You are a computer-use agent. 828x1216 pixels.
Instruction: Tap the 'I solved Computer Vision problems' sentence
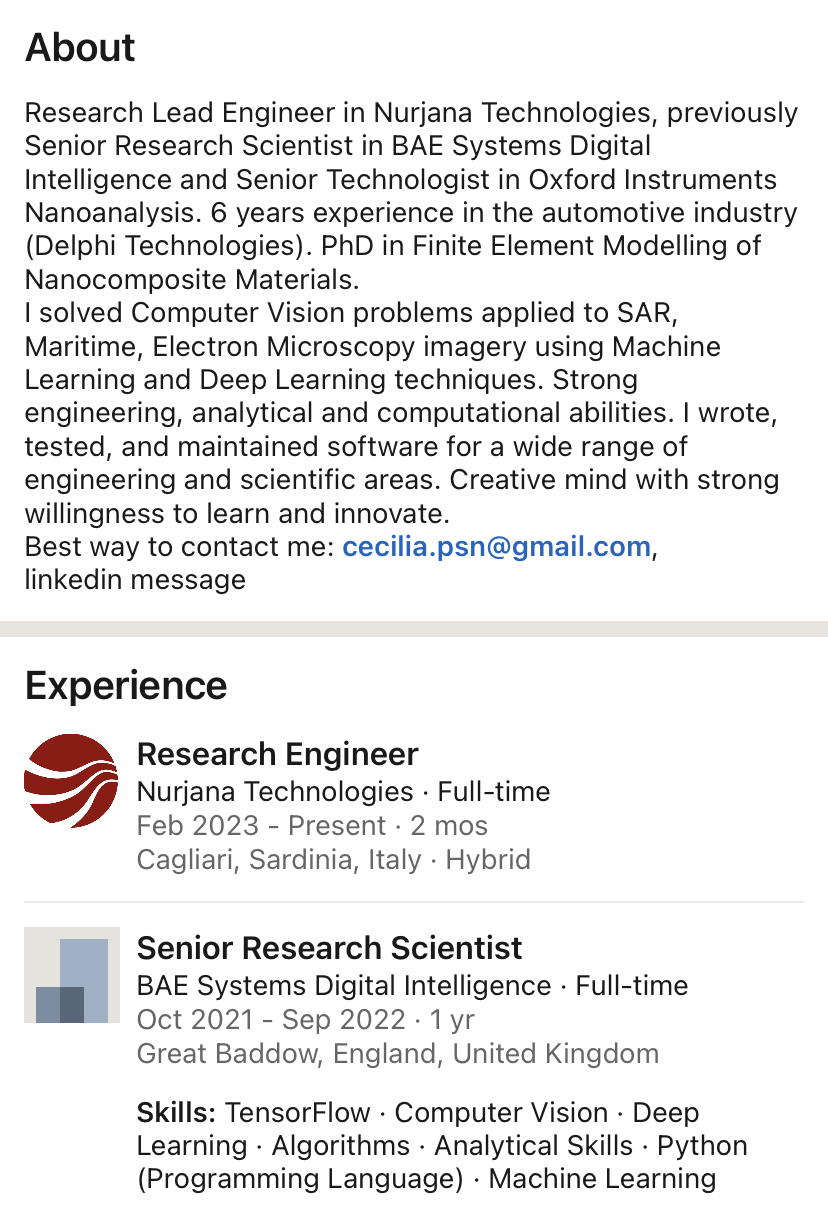[x=350, y=313]
